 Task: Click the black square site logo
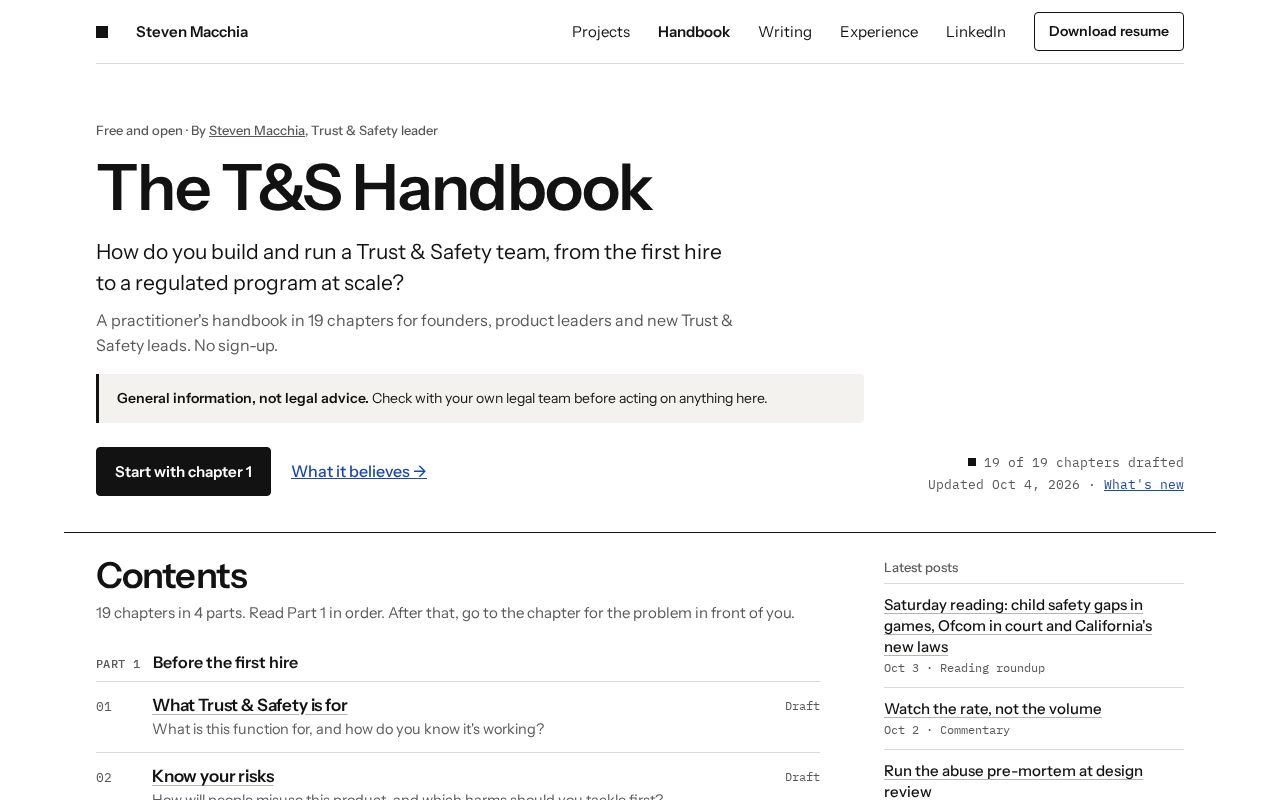[102, 32]
